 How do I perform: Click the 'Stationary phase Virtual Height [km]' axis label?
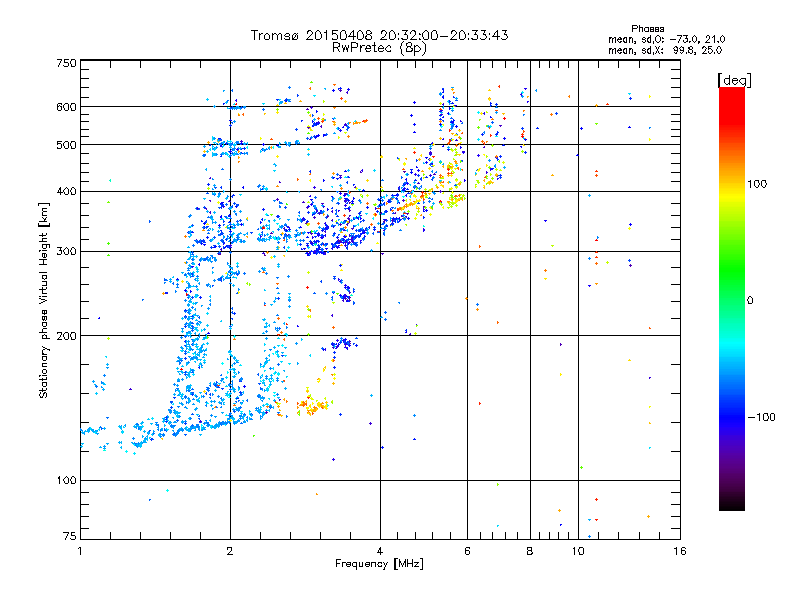pyautogui.click(x=44, y=301)
